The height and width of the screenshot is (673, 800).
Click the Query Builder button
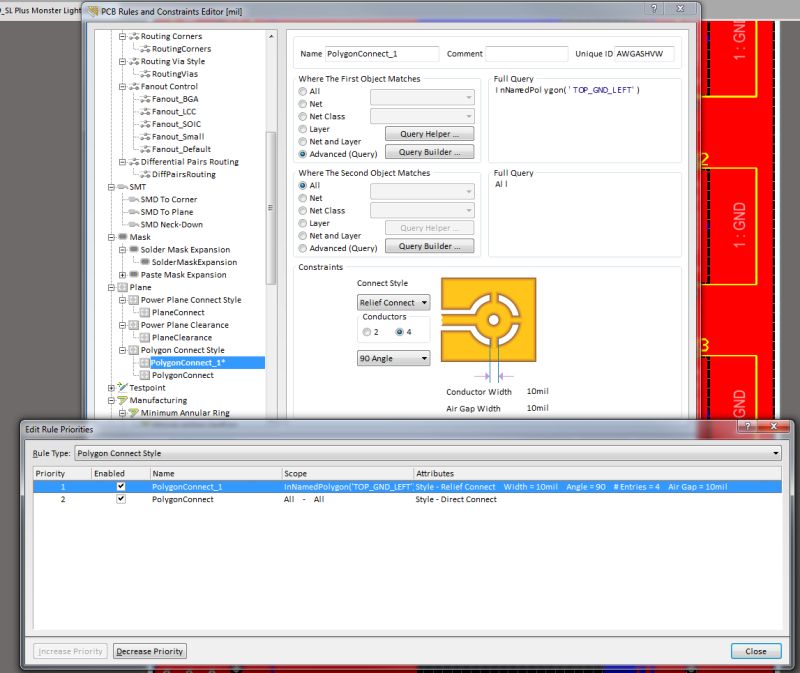[x=428, y=151]
